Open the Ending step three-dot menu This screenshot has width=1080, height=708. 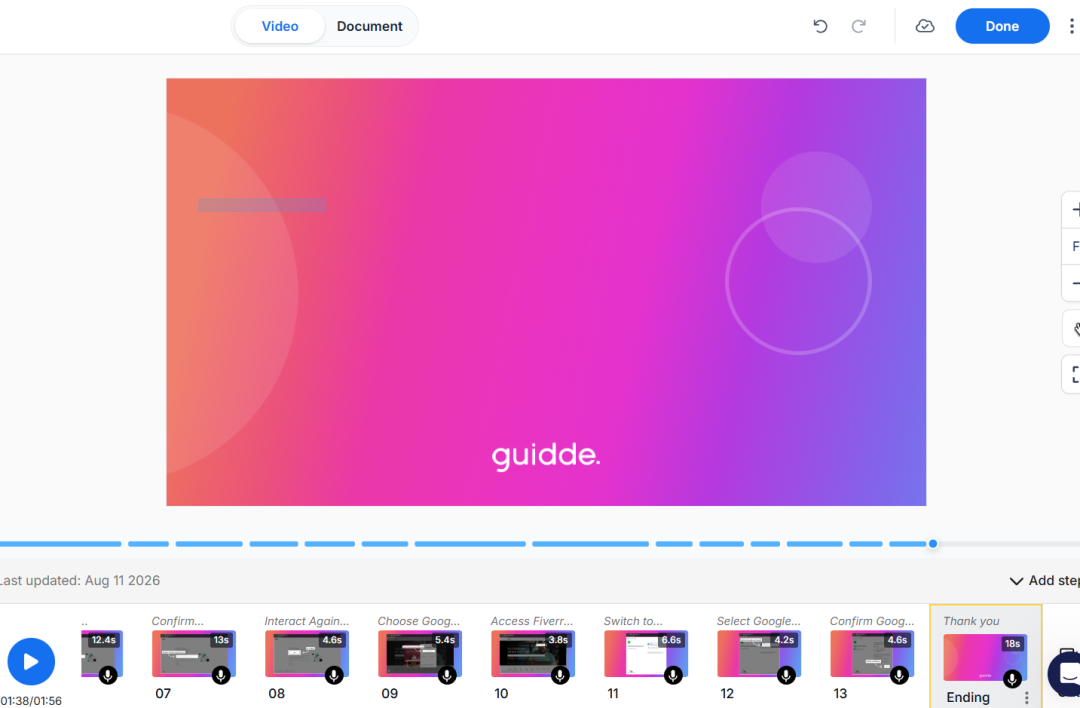point(1026,698)
